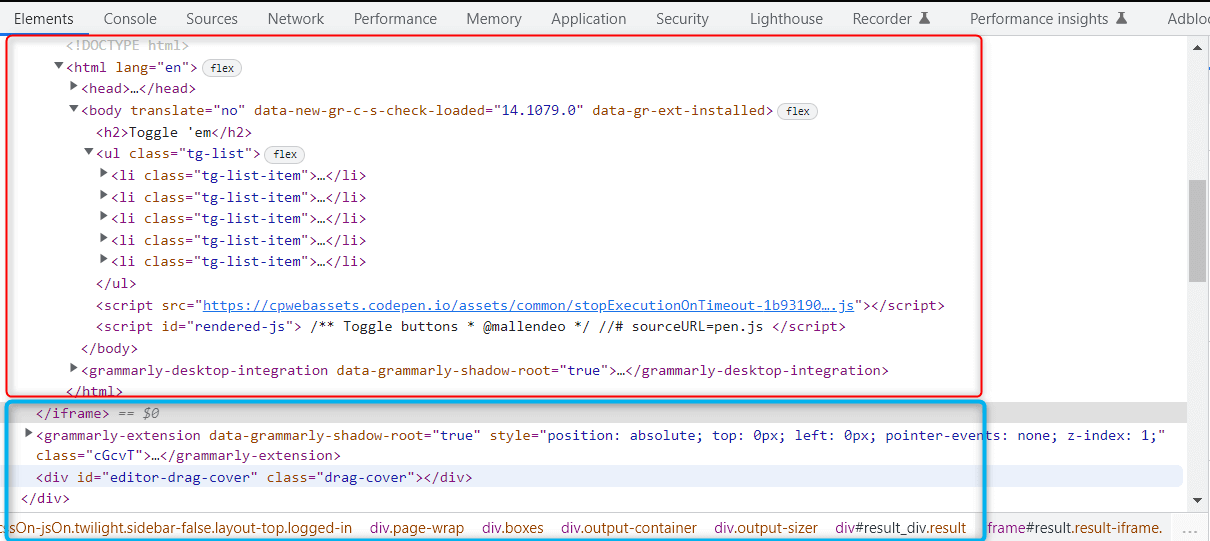
Task: Click the div#result_div.result breadcrumb
Action: tap(901, 528)
